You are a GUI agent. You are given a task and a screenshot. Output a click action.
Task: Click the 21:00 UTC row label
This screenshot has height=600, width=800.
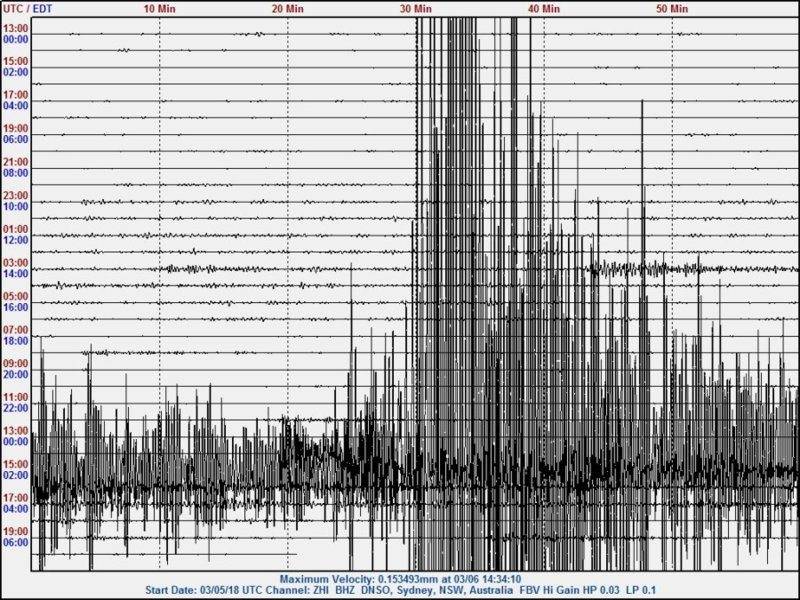tap(16, 162)
